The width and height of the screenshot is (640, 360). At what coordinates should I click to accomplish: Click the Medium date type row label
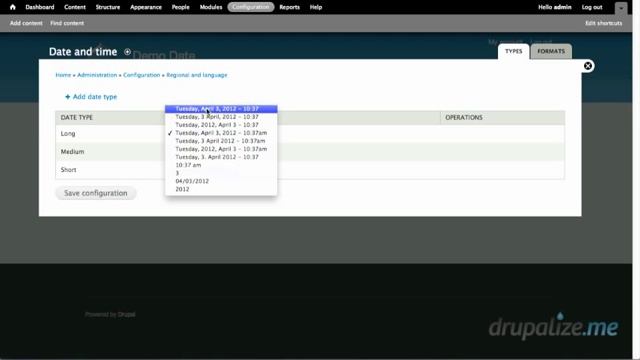72,151
